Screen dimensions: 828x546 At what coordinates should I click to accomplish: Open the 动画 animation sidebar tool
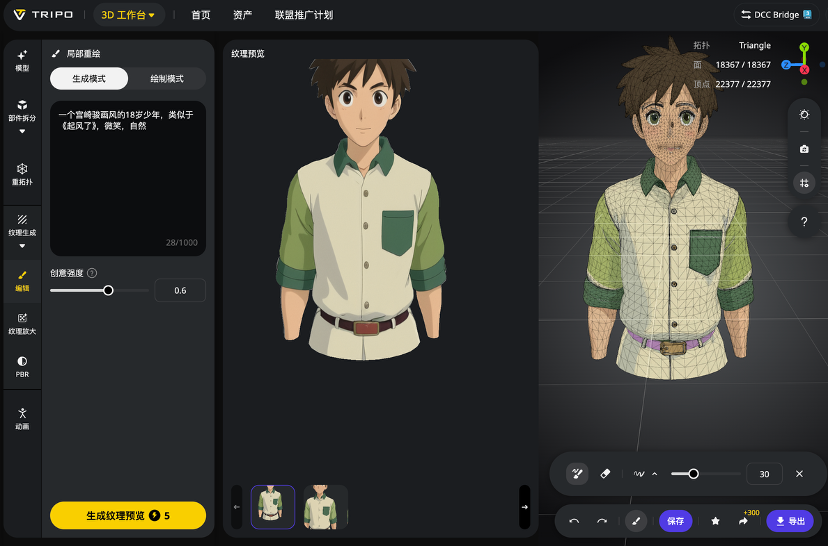pos(22,418)
